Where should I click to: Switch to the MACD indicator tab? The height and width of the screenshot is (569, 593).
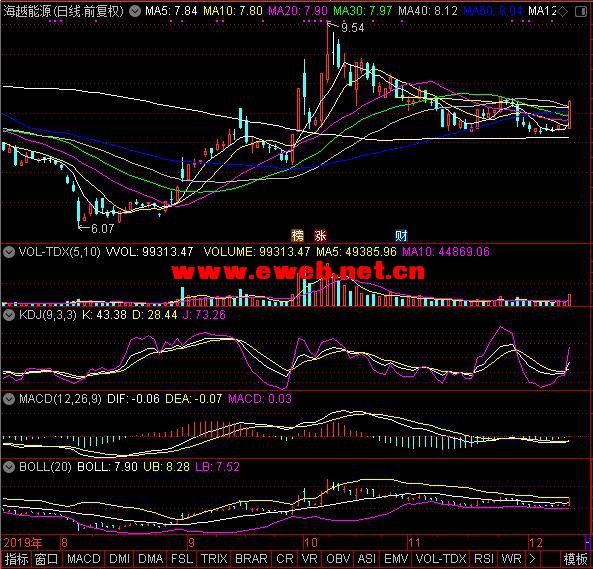click(x=84, y=559)
